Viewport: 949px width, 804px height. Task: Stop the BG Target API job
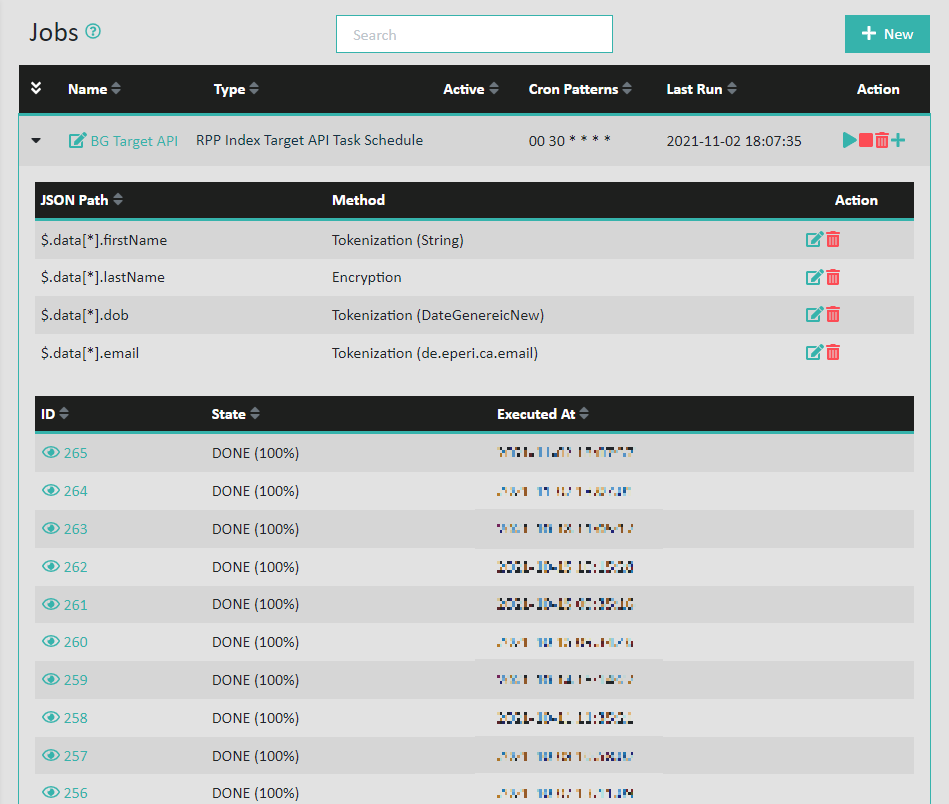pyautogui.click(x=866, y=140)
